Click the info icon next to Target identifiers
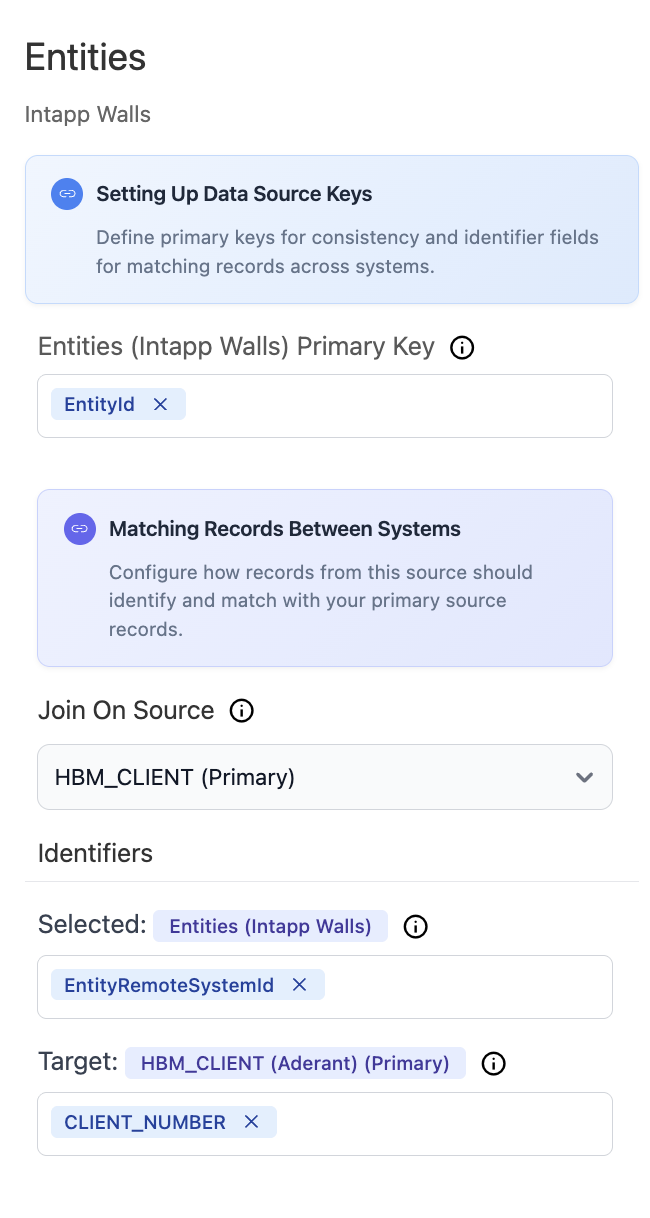The height and width of the screenshot is (1218, 650). (493, 1063)
